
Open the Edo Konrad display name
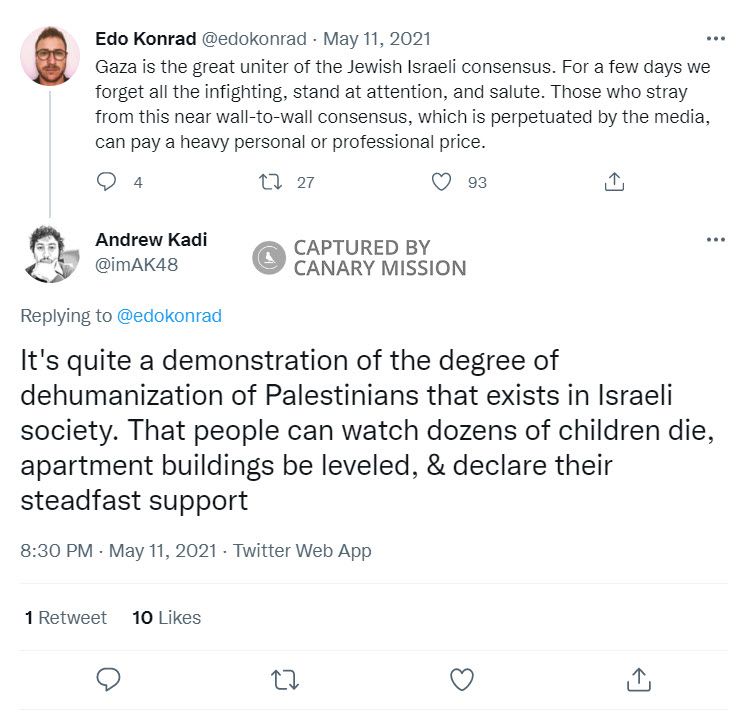coord(145,39)
